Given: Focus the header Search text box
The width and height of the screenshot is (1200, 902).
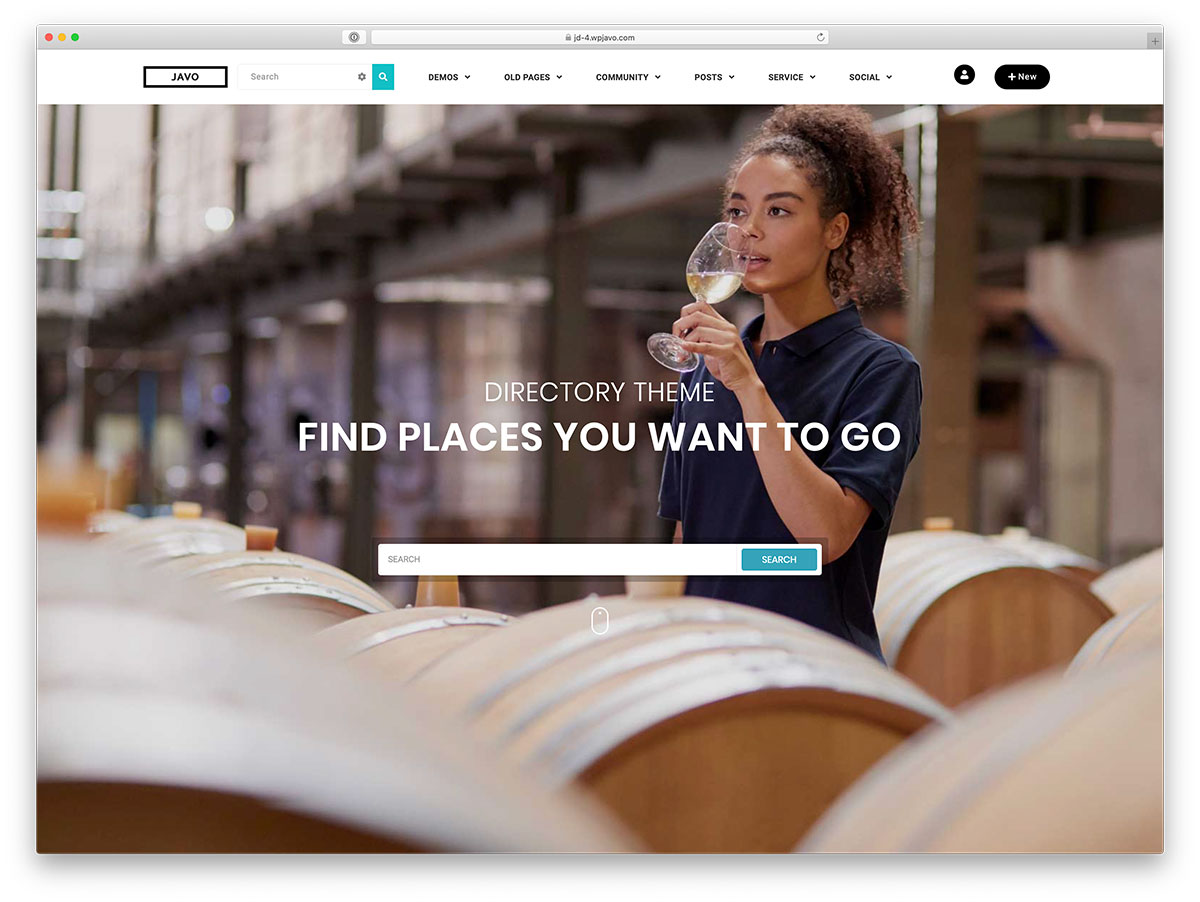Looking at the screenshot, I should (297, 77).
